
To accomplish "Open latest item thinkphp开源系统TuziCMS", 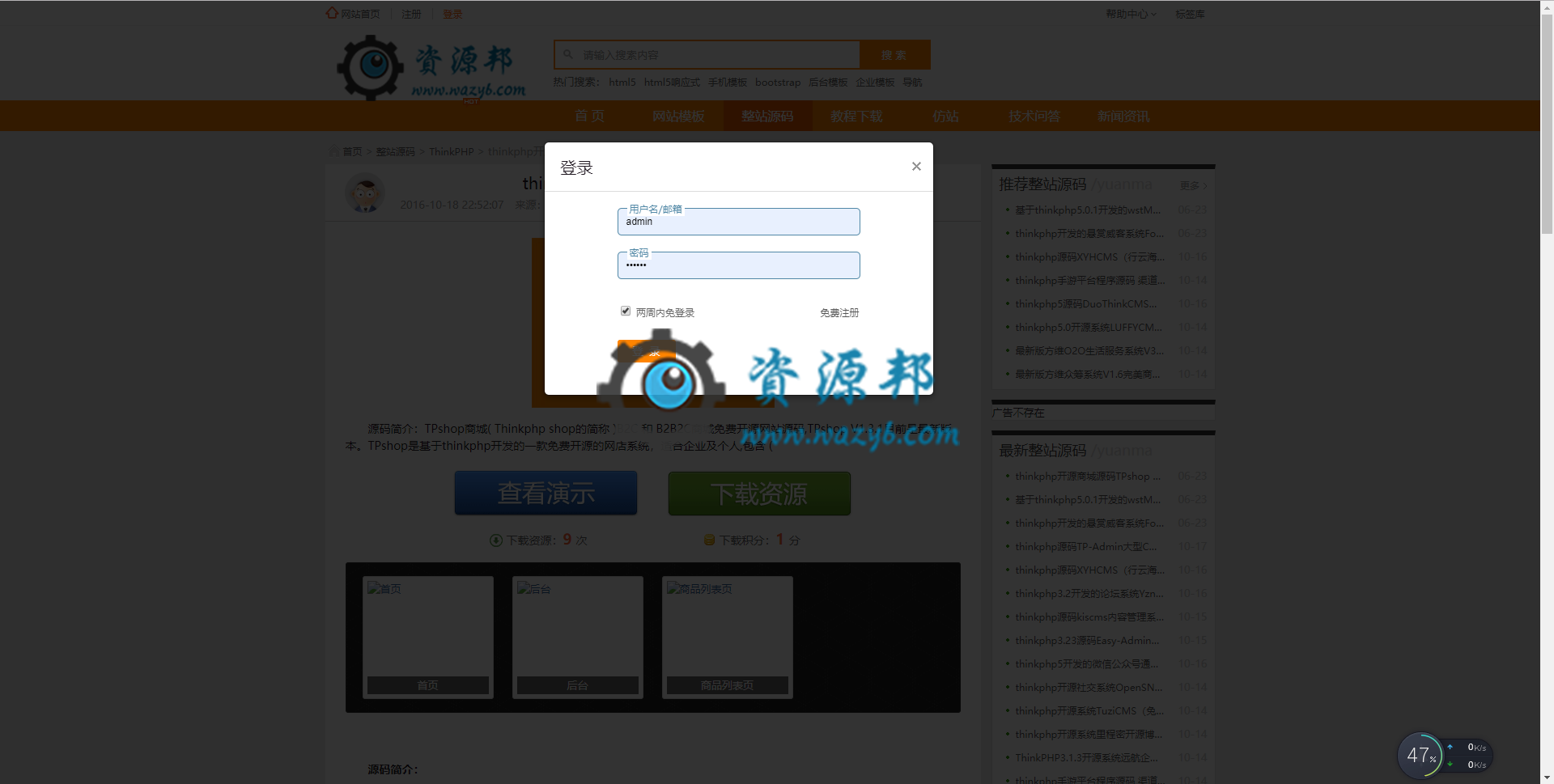I will point(1089,710).
